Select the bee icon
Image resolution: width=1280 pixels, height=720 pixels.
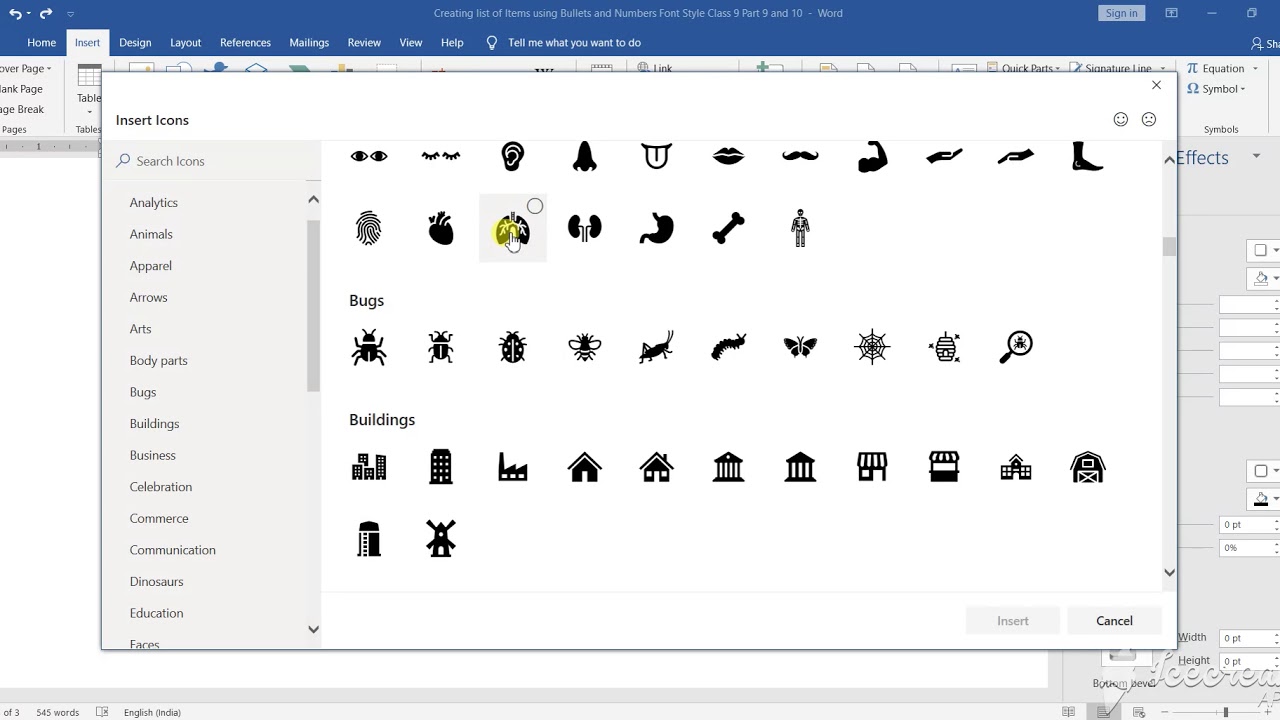click(x=585, y=347)
